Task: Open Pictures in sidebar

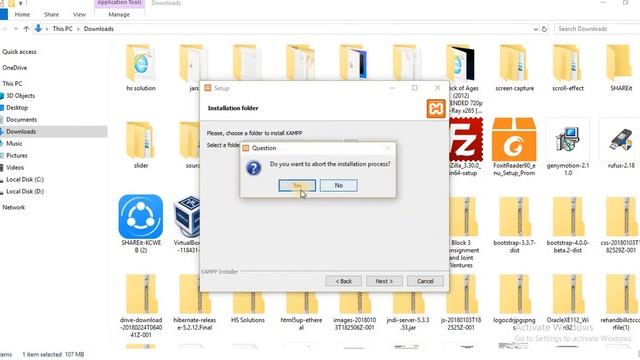Action: (17, 156)
